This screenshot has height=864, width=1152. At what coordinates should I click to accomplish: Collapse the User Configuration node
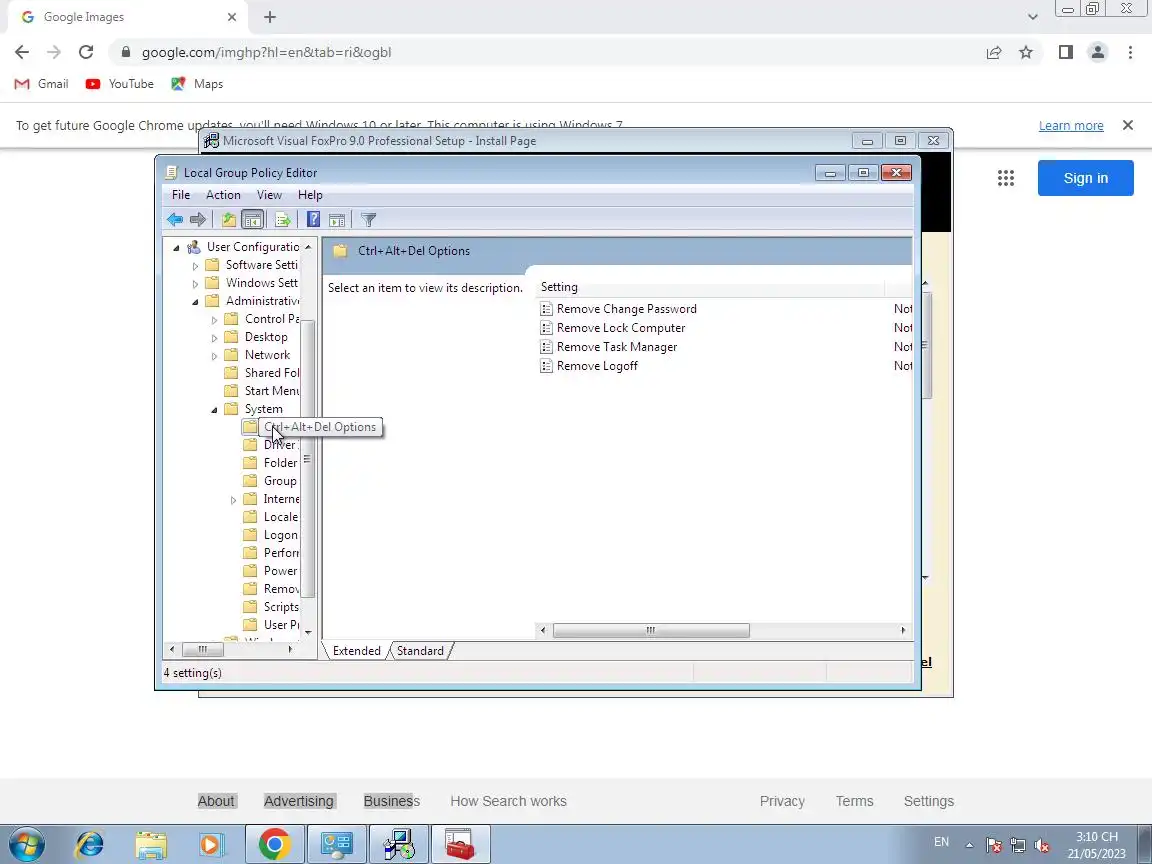pos(176,248)
